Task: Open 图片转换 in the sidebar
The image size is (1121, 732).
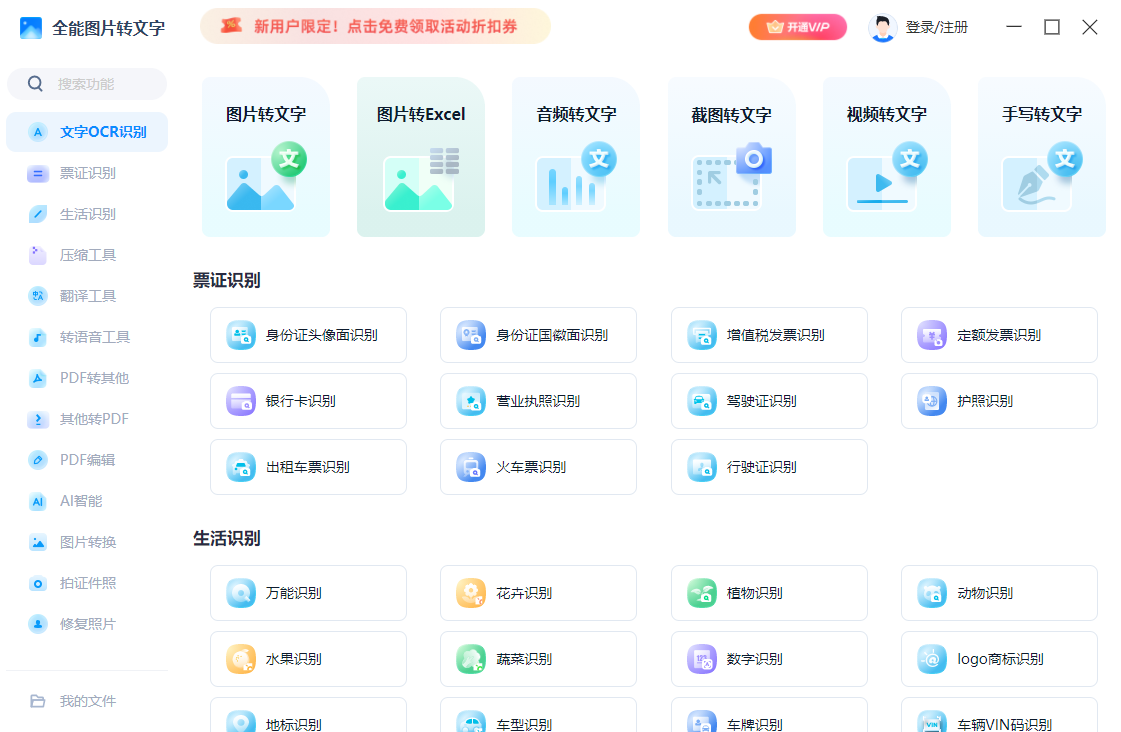Action: pos(87,543)
